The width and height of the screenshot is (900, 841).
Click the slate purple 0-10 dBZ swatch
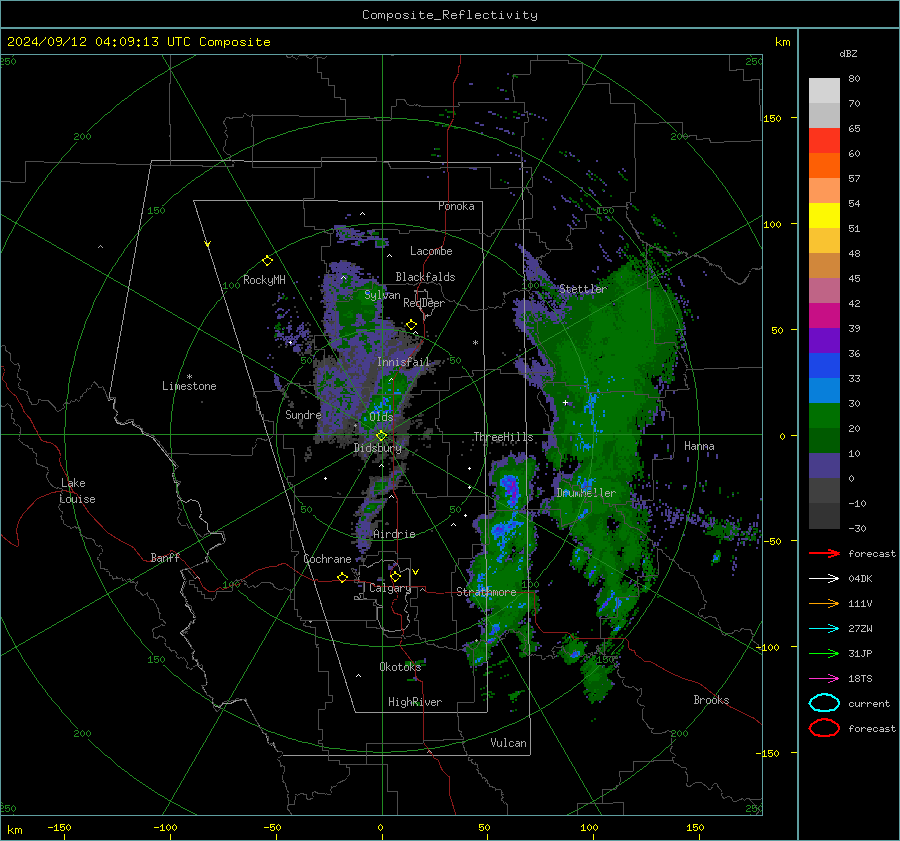pos(824,466)
